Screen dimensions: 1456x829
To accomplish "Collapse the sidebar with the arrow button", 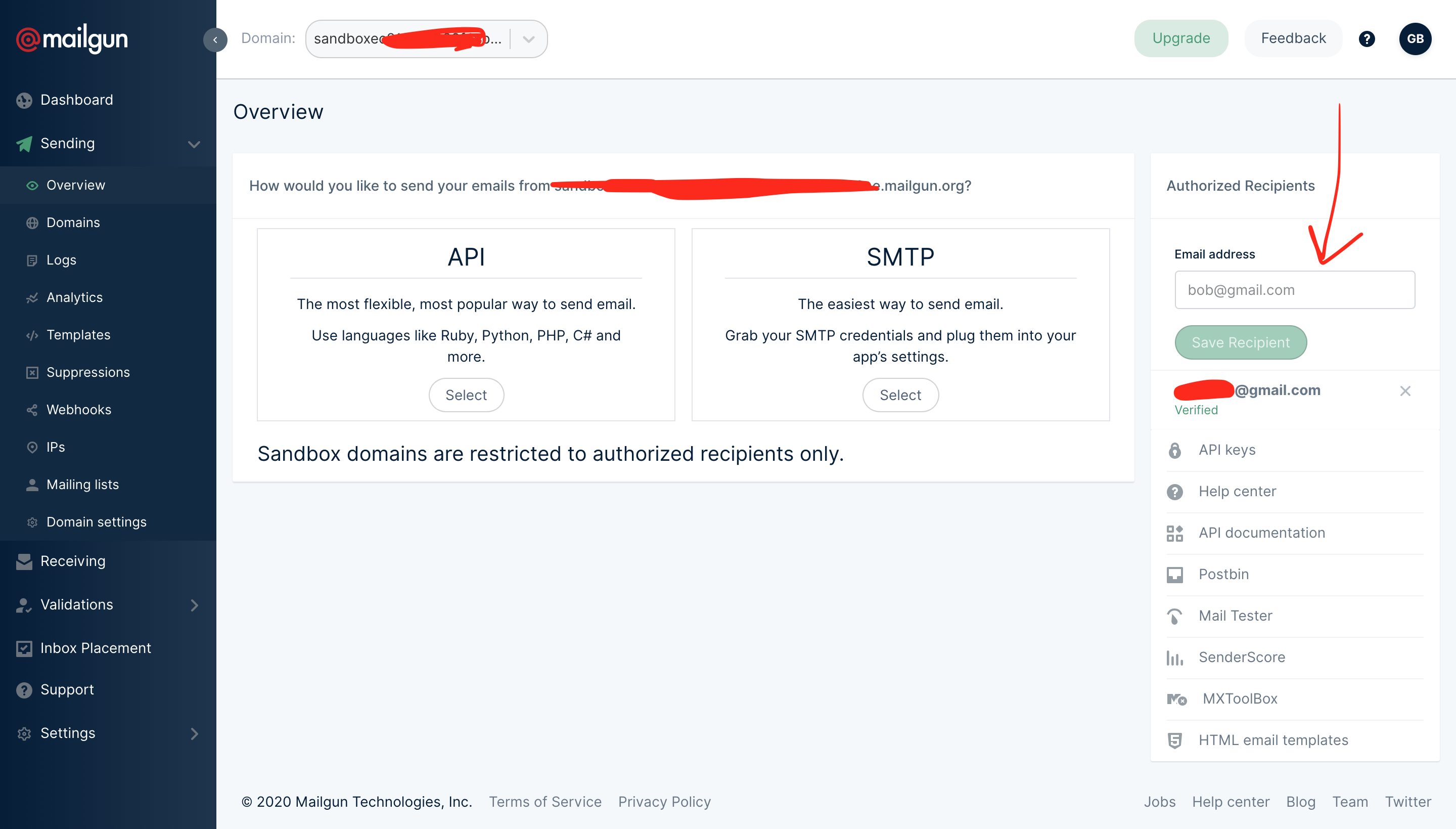I will pos(215,39).
